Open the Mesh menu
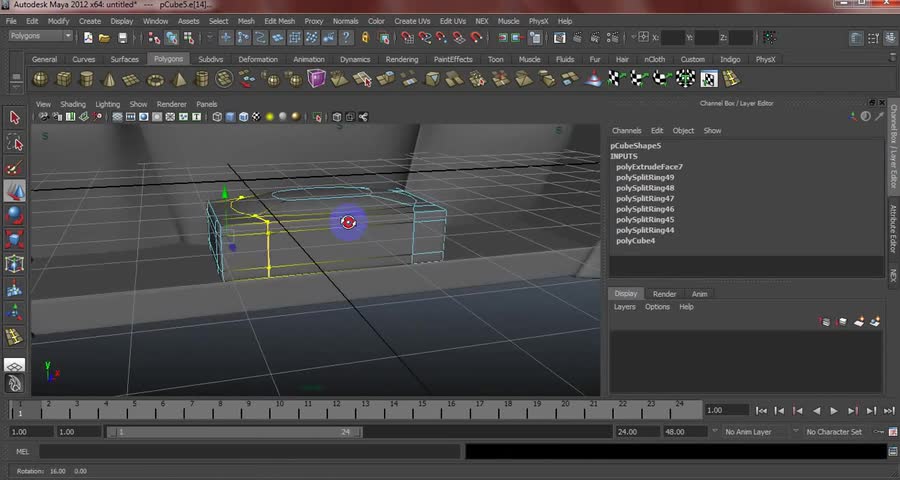 point(246,21)
